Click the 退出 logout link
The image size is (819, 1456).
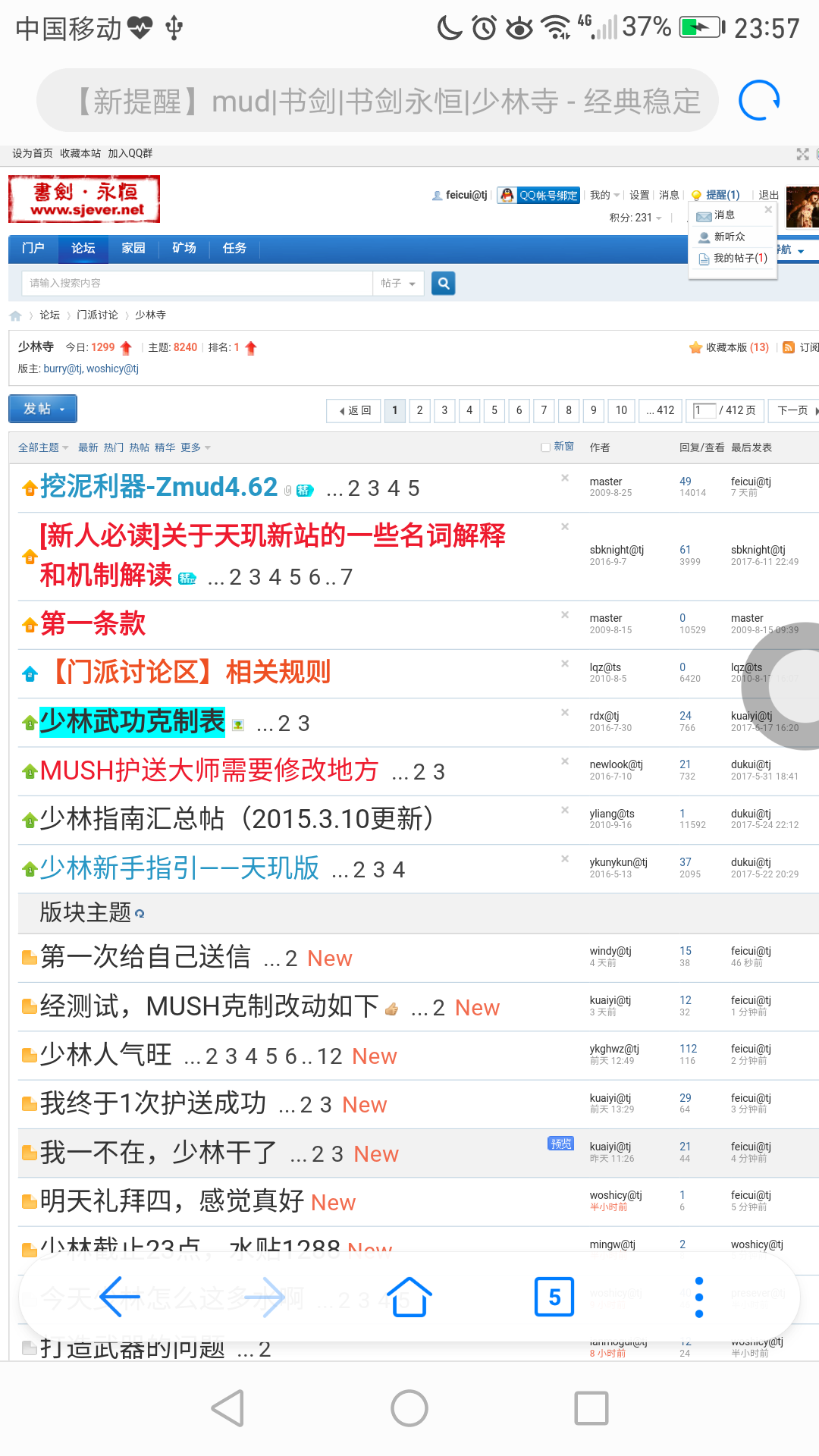(x=769, y=195)
